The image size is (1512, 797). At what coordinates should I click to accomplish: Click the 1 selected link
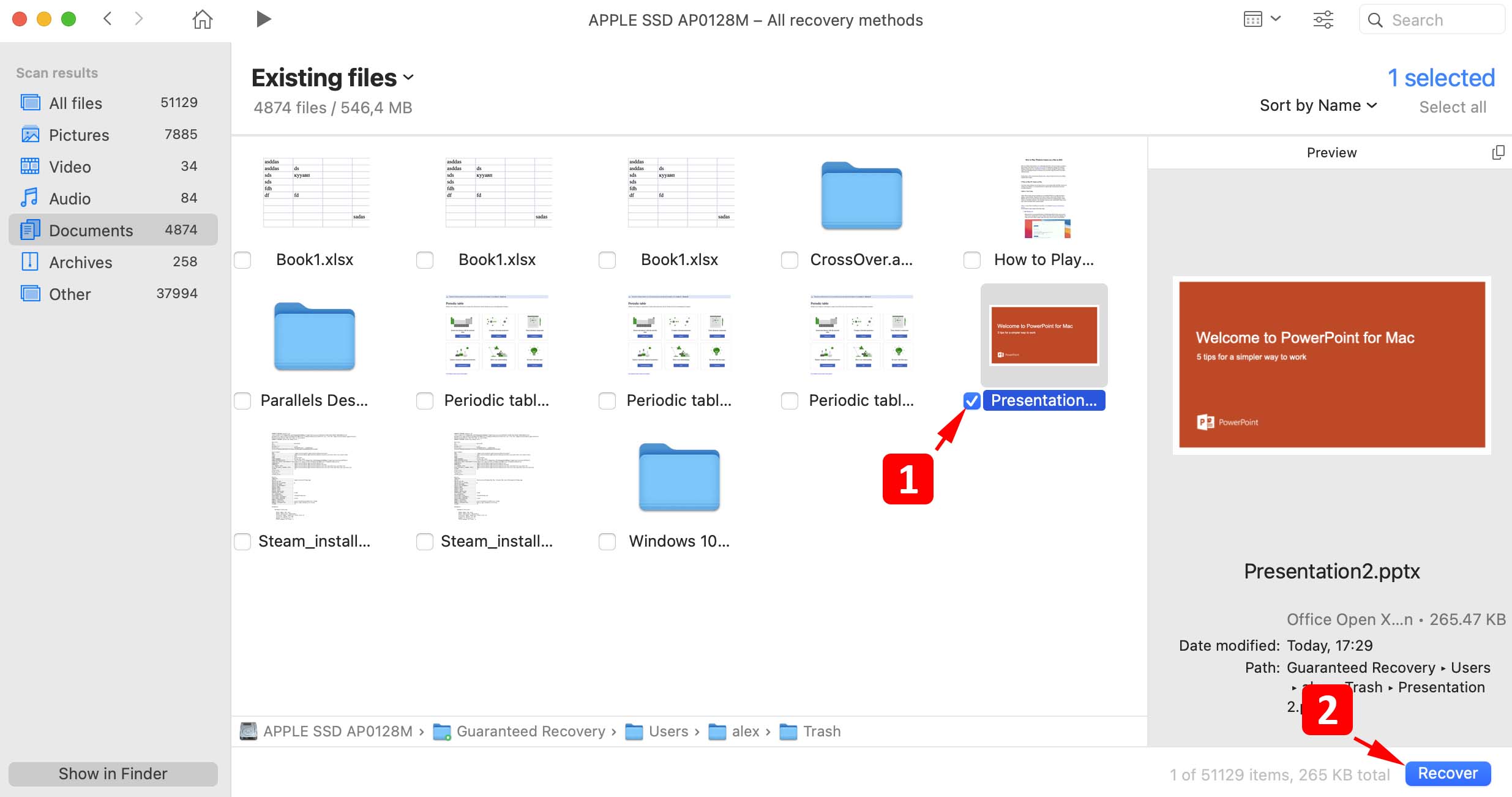pyautogui.click(x=1441, y=78)
